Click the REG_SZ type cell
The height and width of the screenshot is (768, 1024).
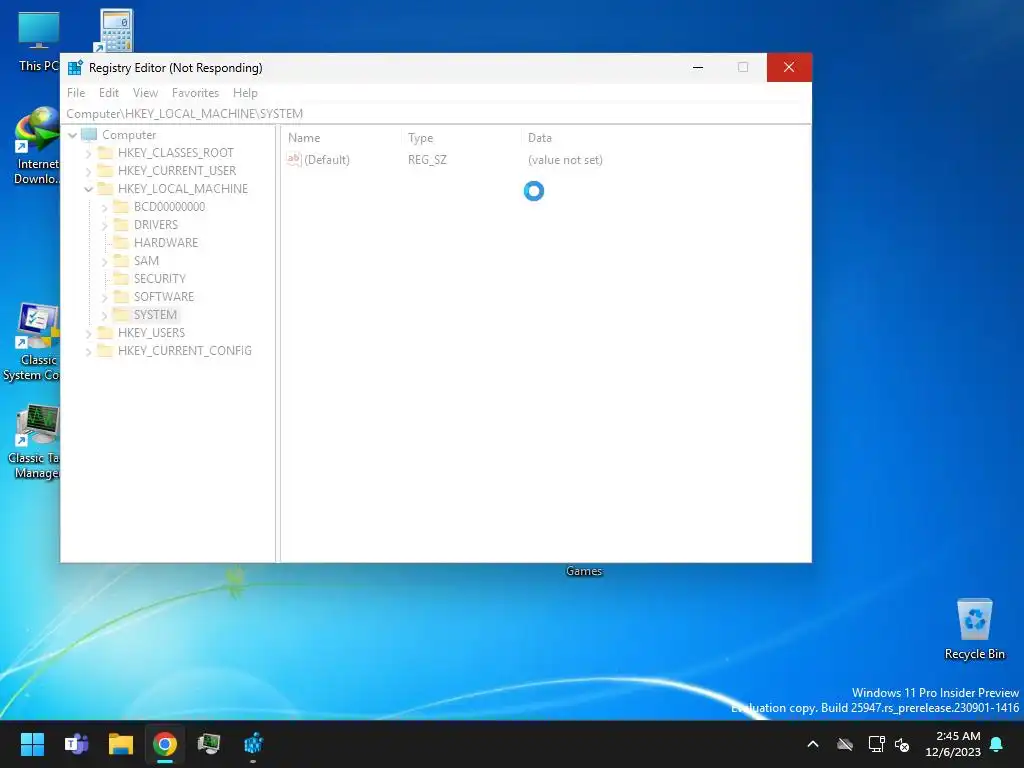[427, 160]
